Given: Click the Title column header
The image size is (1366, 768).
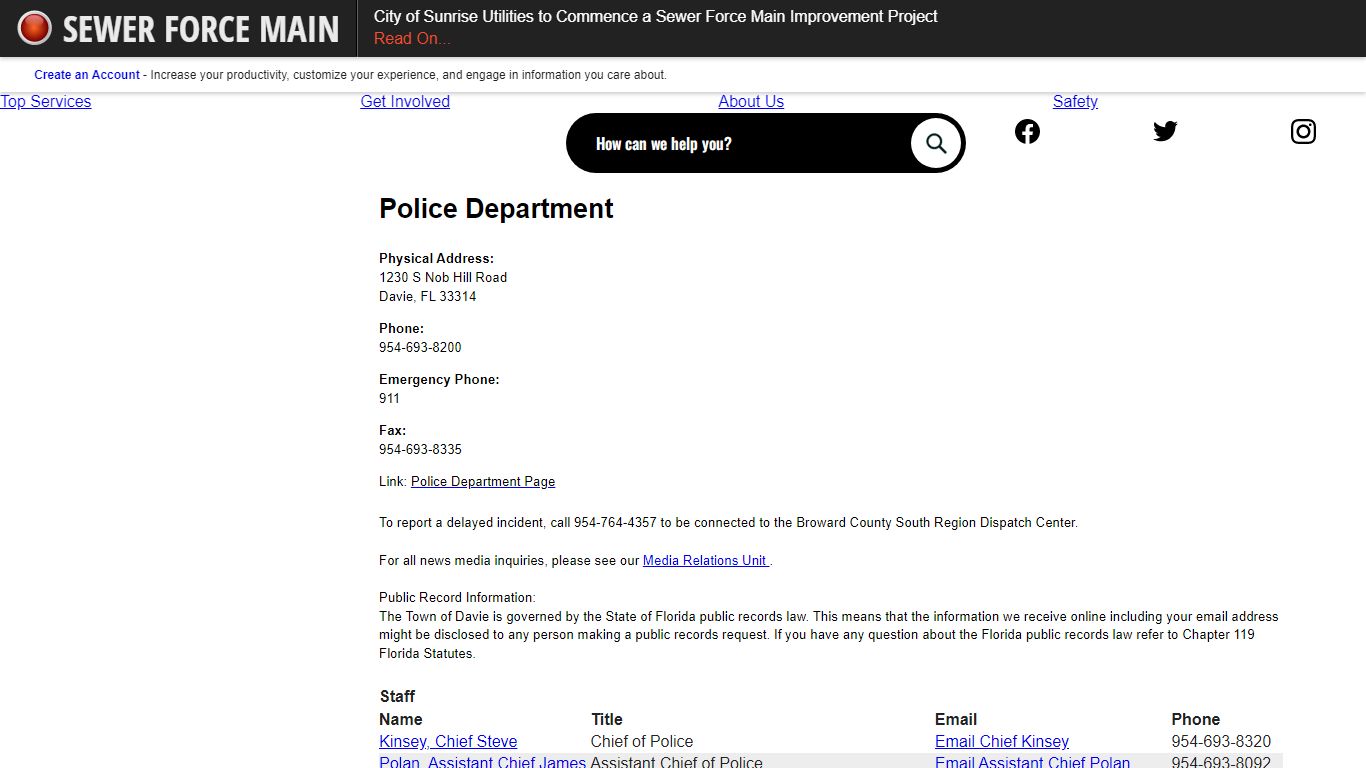Looking at the screenshot, I should coord(607,719).
